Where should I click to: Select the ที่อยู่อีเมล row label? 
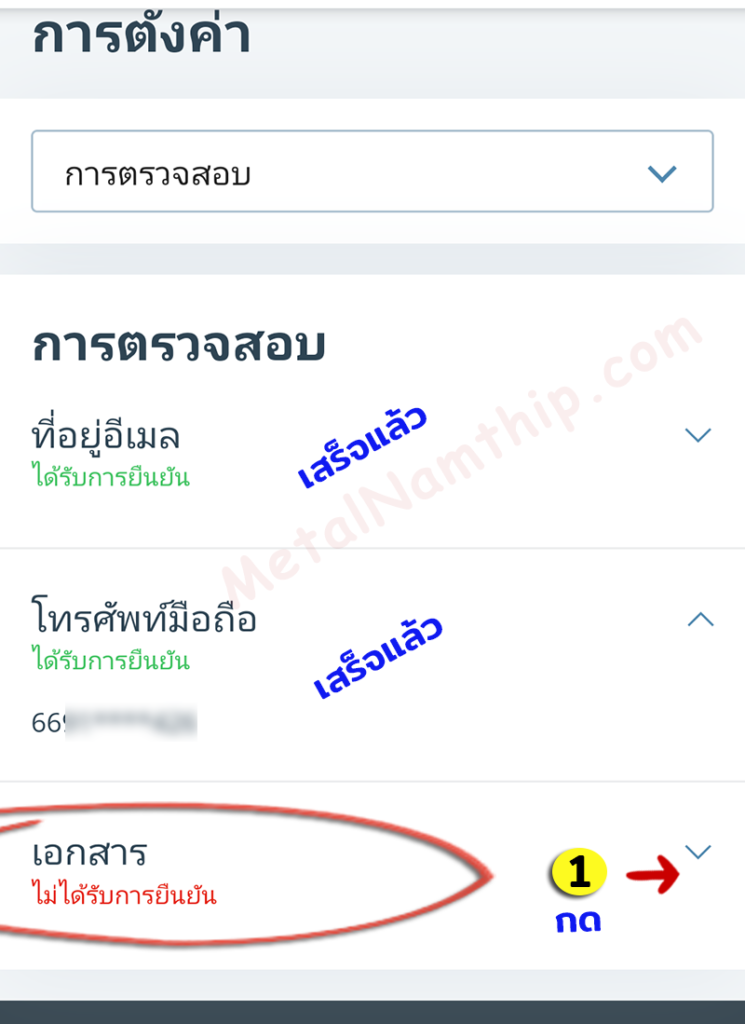(x=106, y=435)
